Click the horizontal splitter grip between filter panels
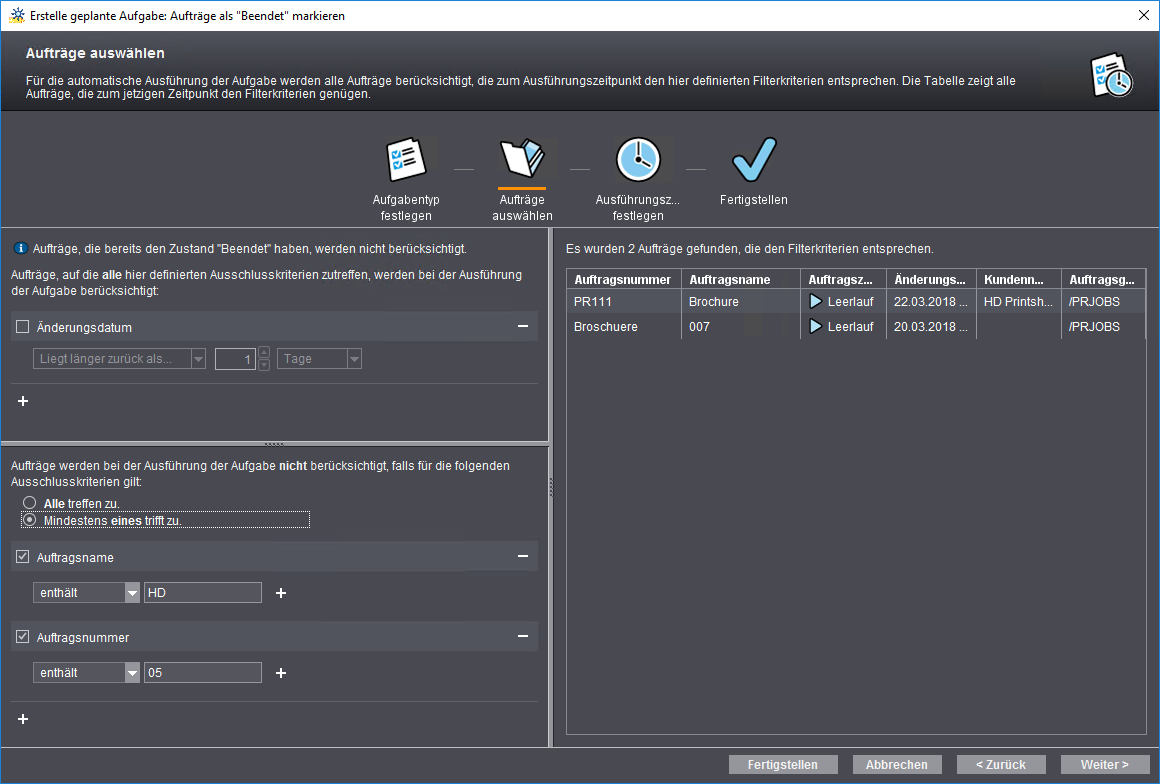The width and height of the screenshot is (1160, 784). point(274,445)
